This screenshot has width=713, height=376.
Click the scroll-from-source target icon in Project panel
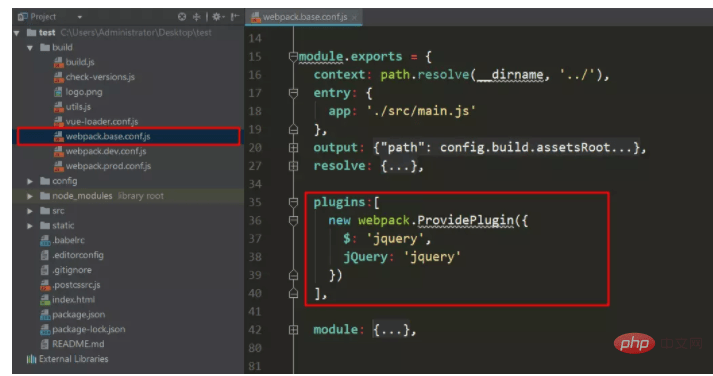tap(182, 17)
